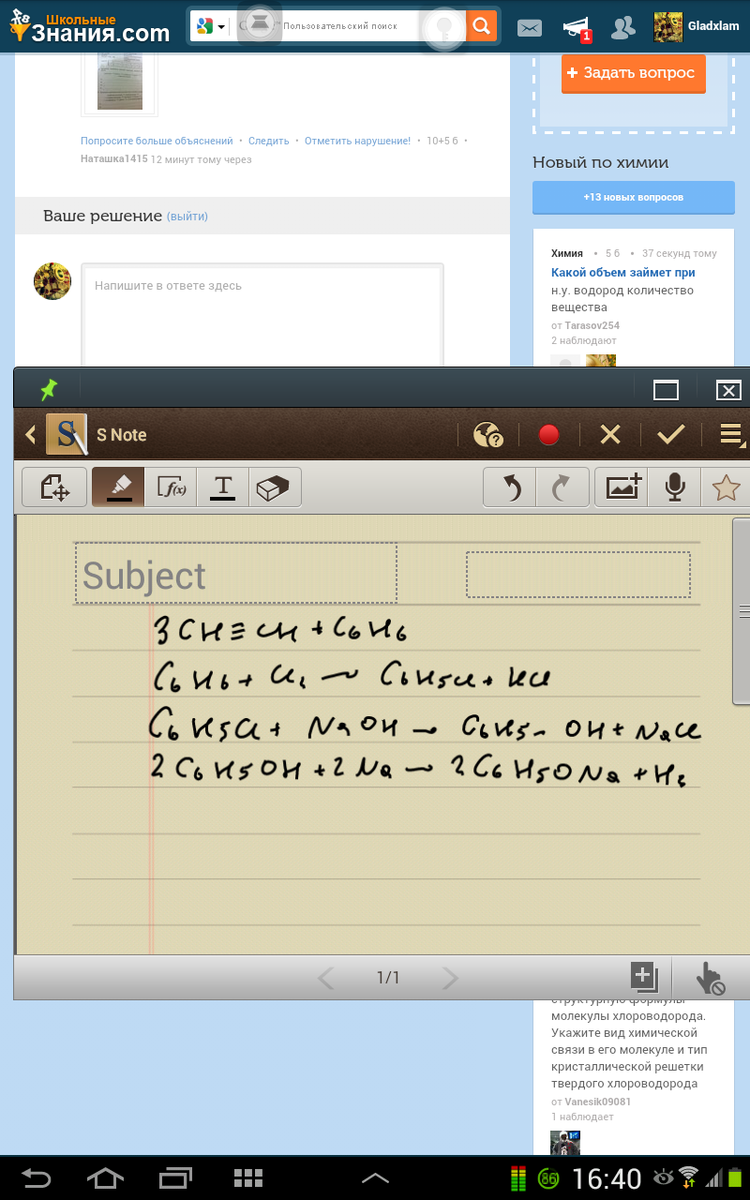750x1200 pixels.
Task: Undo the last handwriting stroke
Action: (511, 487)
